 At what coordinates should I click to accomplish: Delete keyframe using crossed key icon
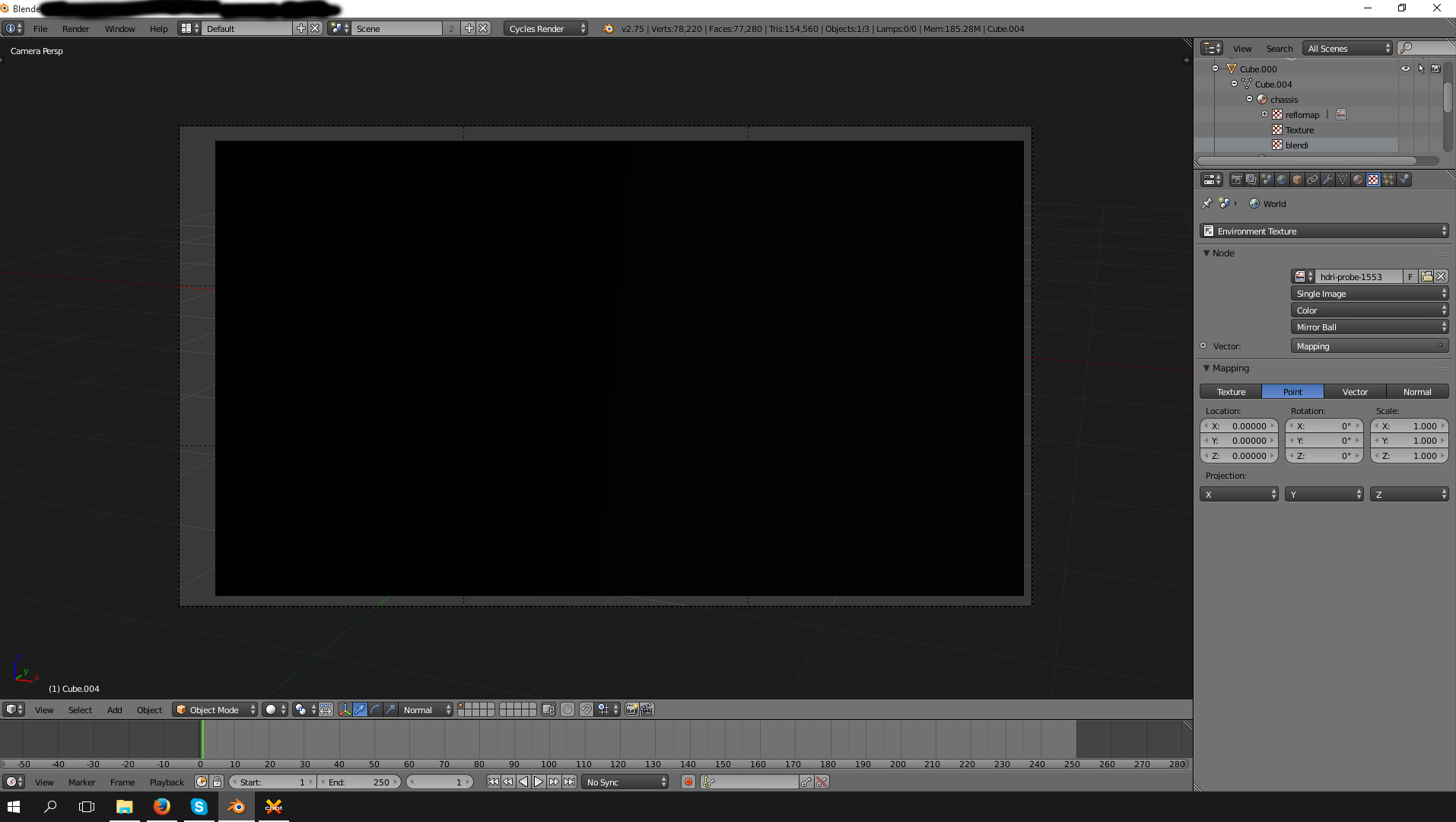pyautogui.click(x=822, y=782)
